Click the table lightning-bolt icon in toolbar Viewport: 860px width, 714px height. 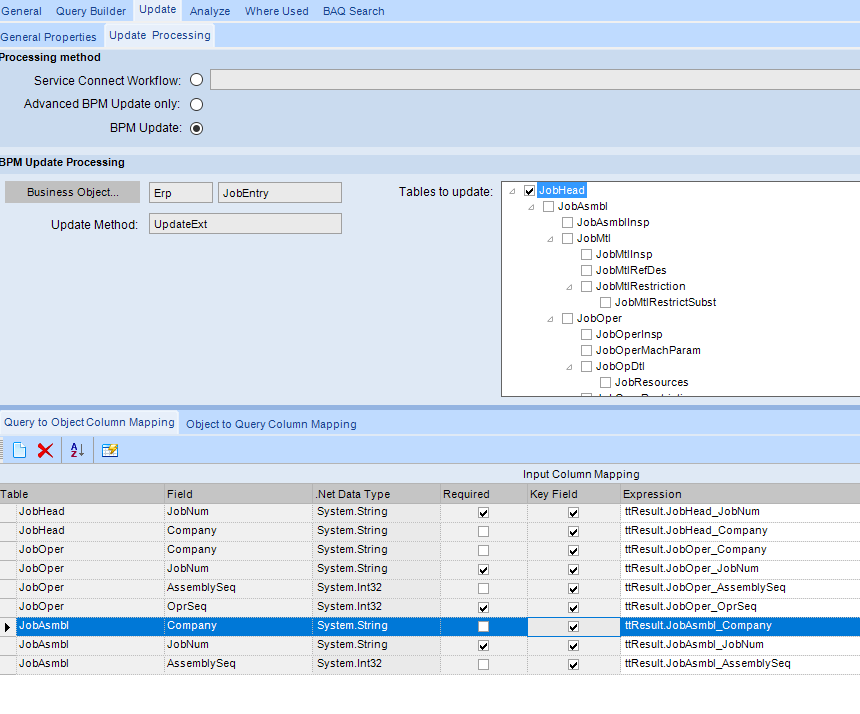coord(110,451)
